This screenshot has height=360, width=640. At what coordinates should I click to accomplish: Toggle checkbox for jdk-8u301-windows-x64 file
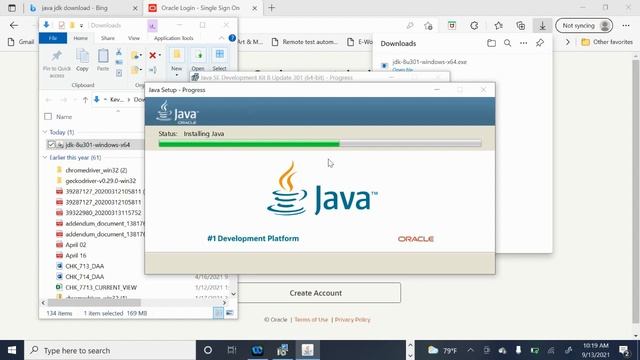51,144
